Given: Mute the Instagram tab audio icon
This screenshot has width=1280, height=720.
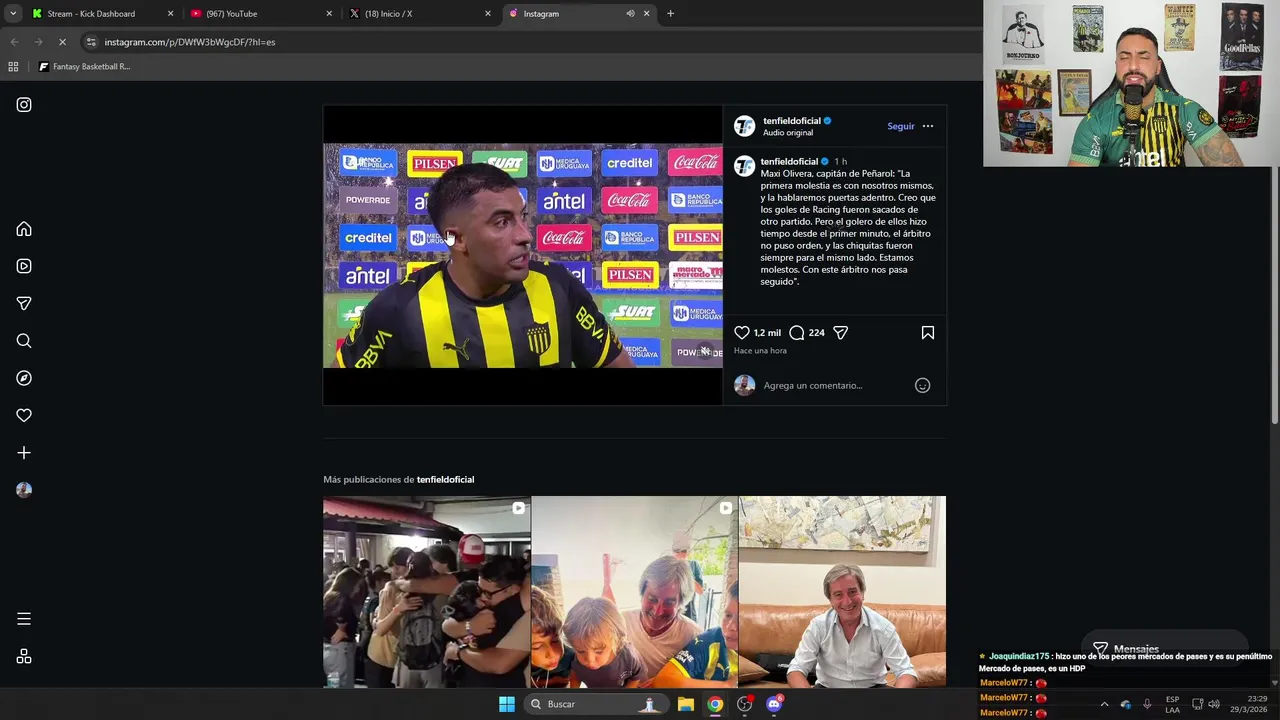Looking at the screenshot, I should (x=630, y=14).
